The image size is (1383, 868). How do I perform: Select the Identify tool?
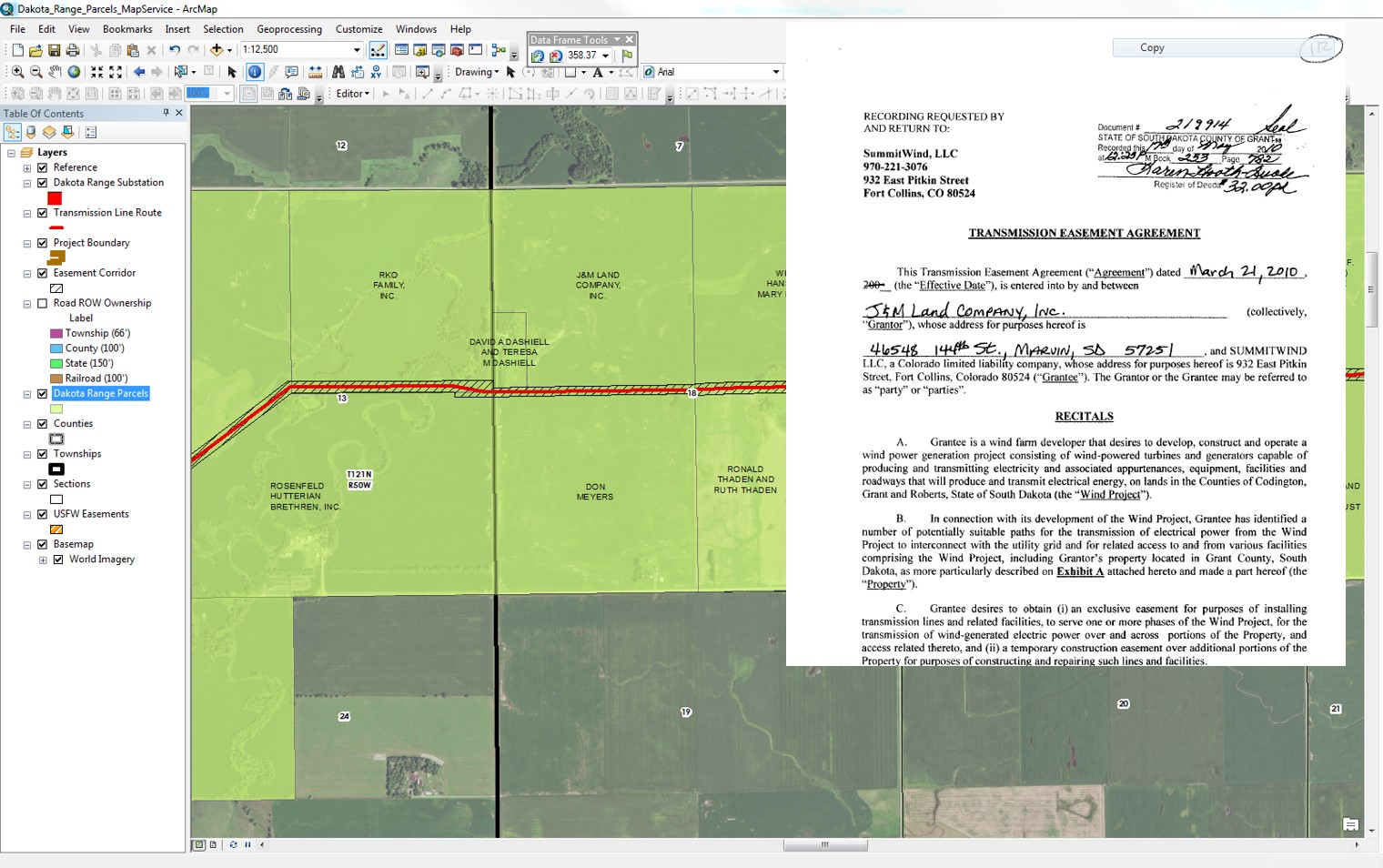pos(254,72)
